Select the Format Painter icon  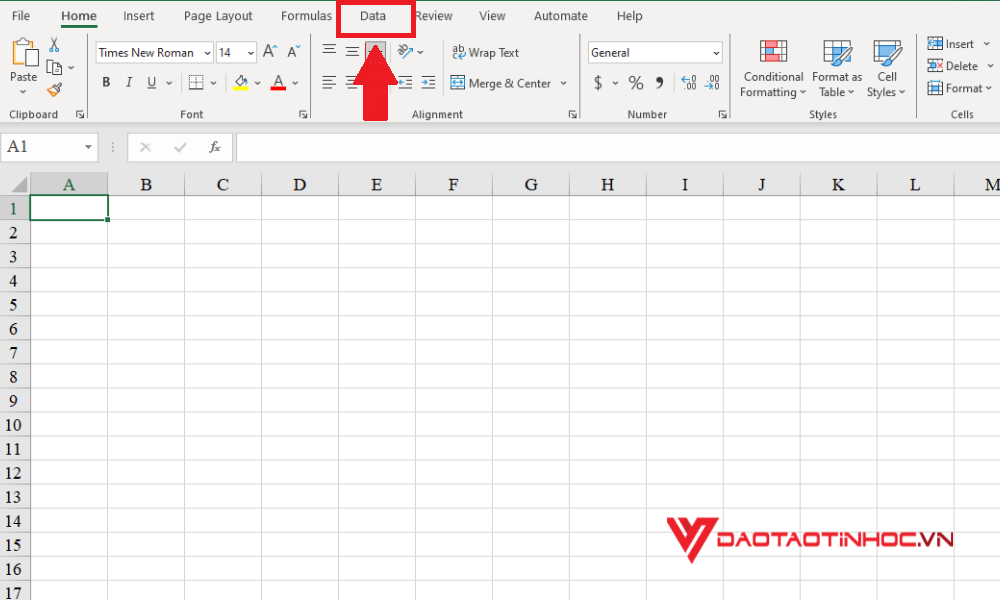(x=55, y=90)
